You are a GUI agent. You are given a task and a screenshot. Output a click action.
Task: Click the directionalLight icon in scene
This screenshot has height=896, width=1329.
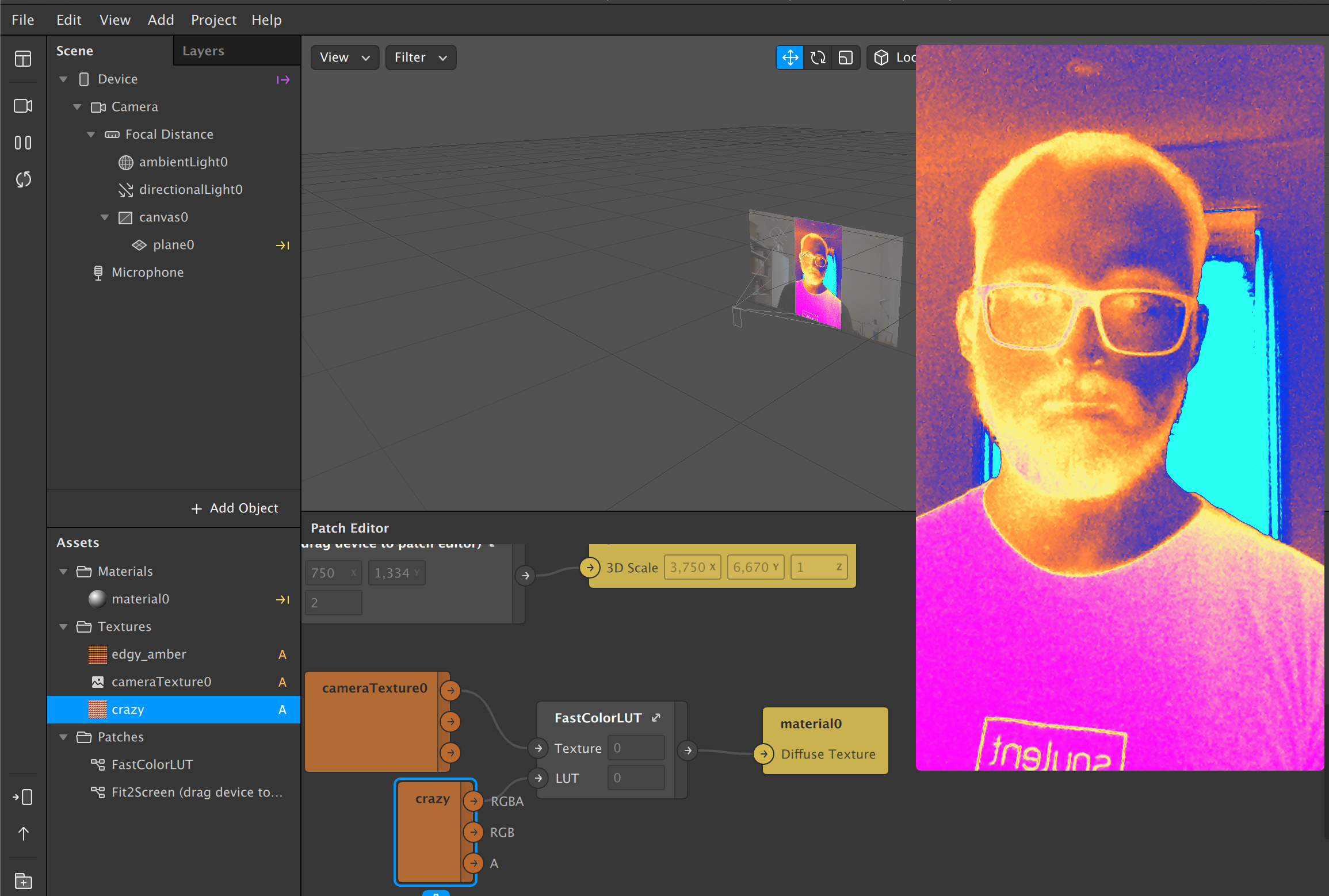pos(126,189)
